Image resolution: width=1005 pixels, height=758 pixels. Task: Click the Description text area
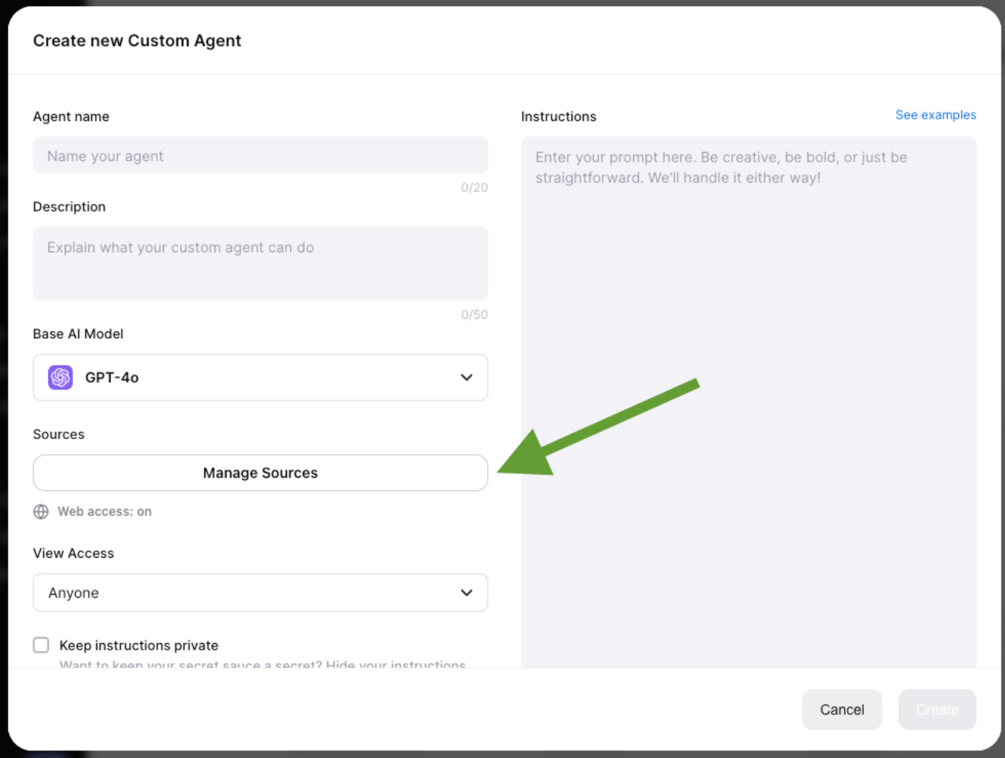pyautogui.click(x=260, y=263)
